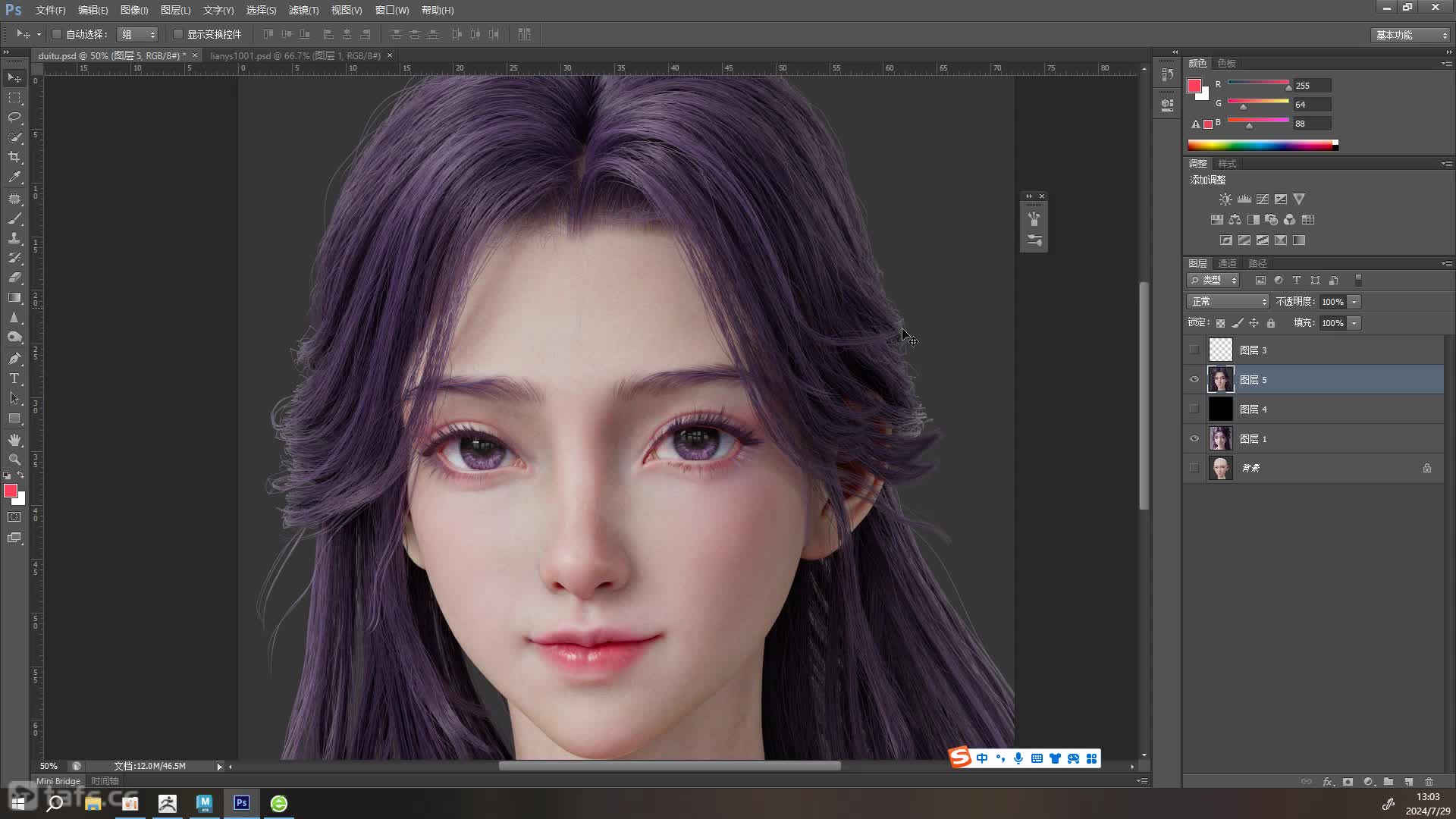Select the Path Selection tool
This screenshot has width=1456, height=819.
point(14,398)
